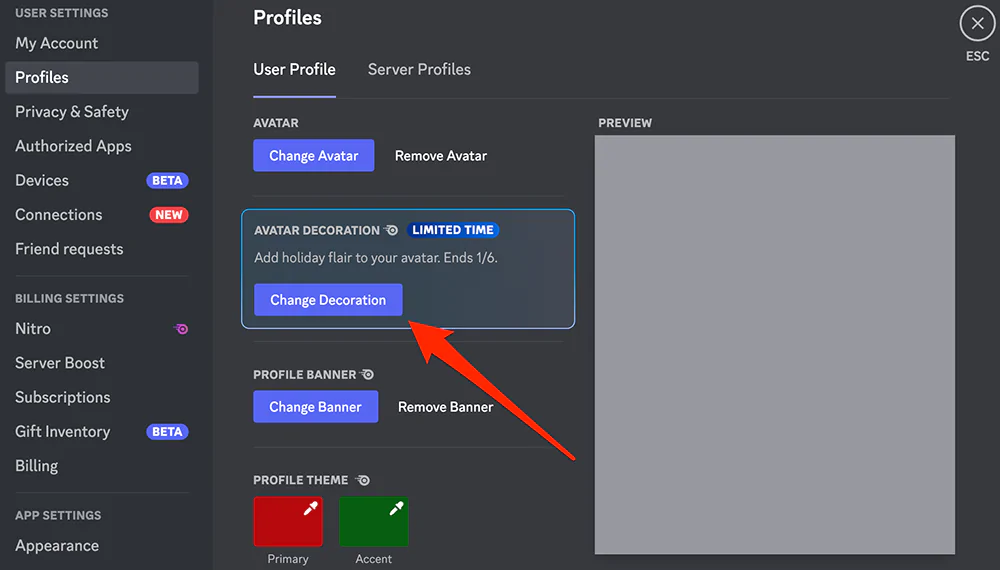Click the Change Banner button

point(316,407)
